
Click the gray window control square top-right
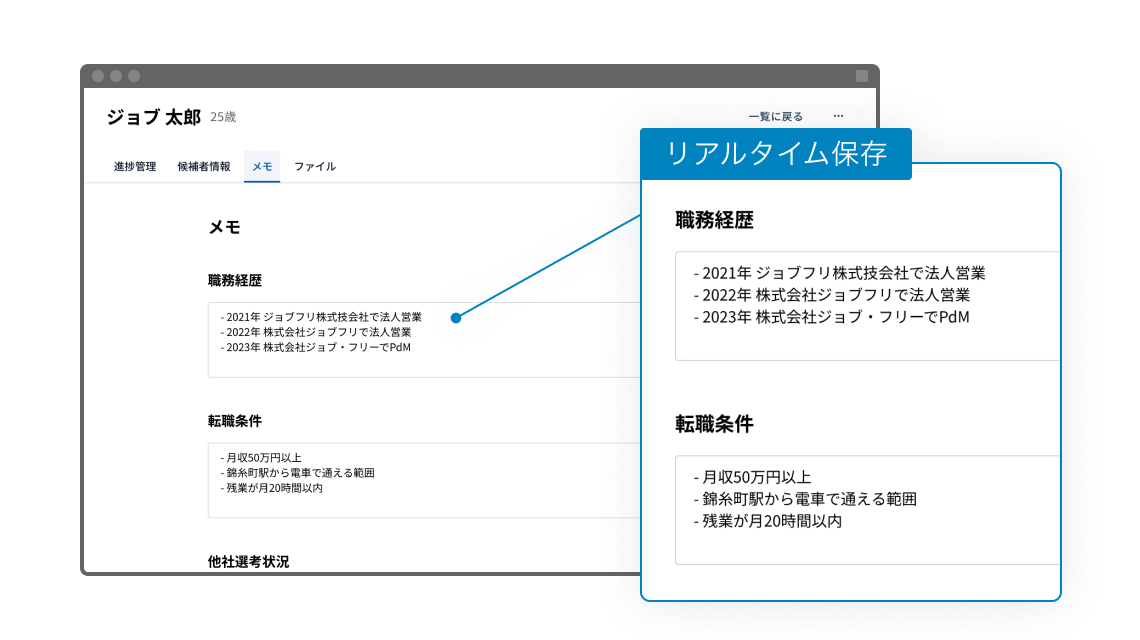(860, 74)
